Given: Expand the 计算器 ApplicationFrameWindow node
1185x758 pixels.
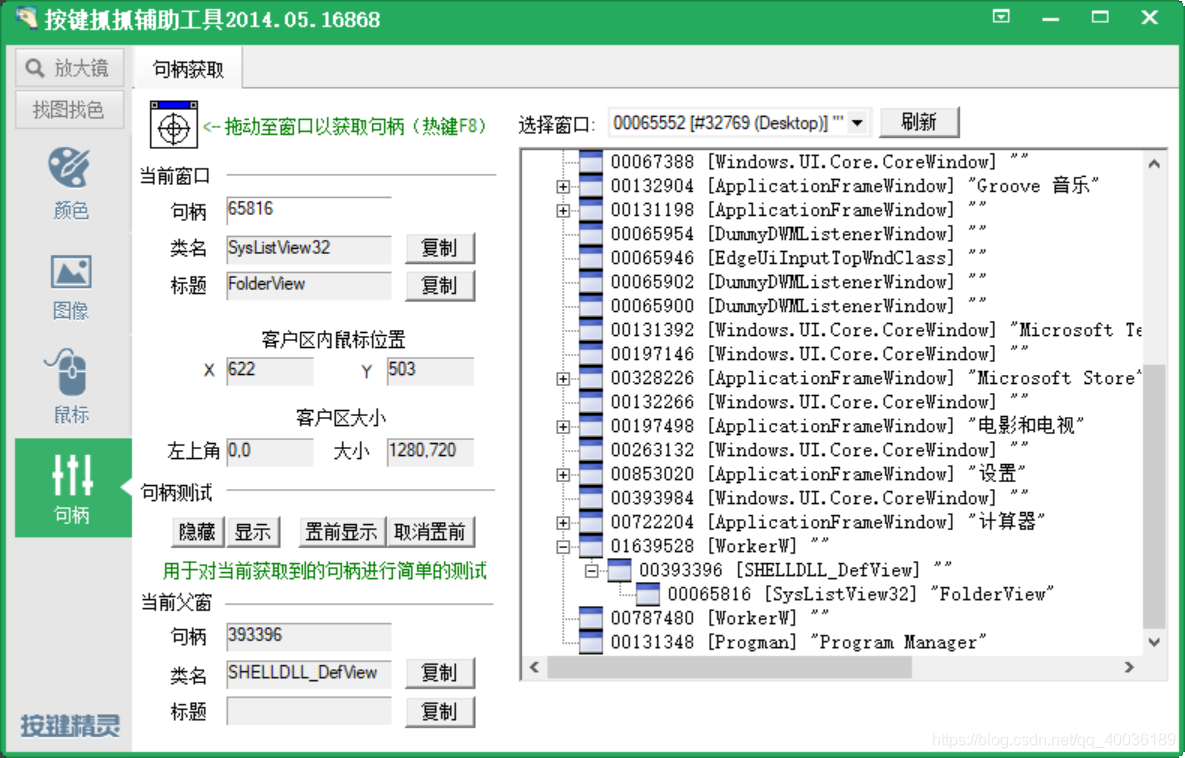Looking at the screenshot, I should 565,521.
